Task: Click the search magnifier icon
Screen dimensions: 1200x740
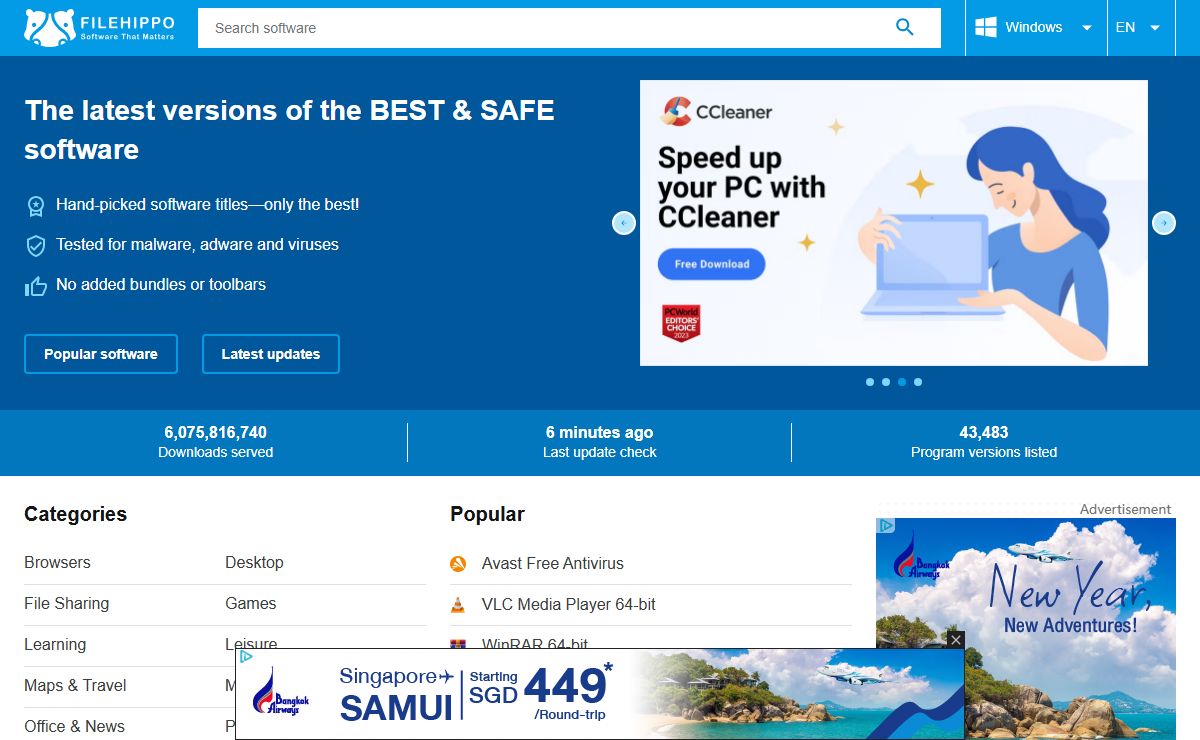Action: 905,27
